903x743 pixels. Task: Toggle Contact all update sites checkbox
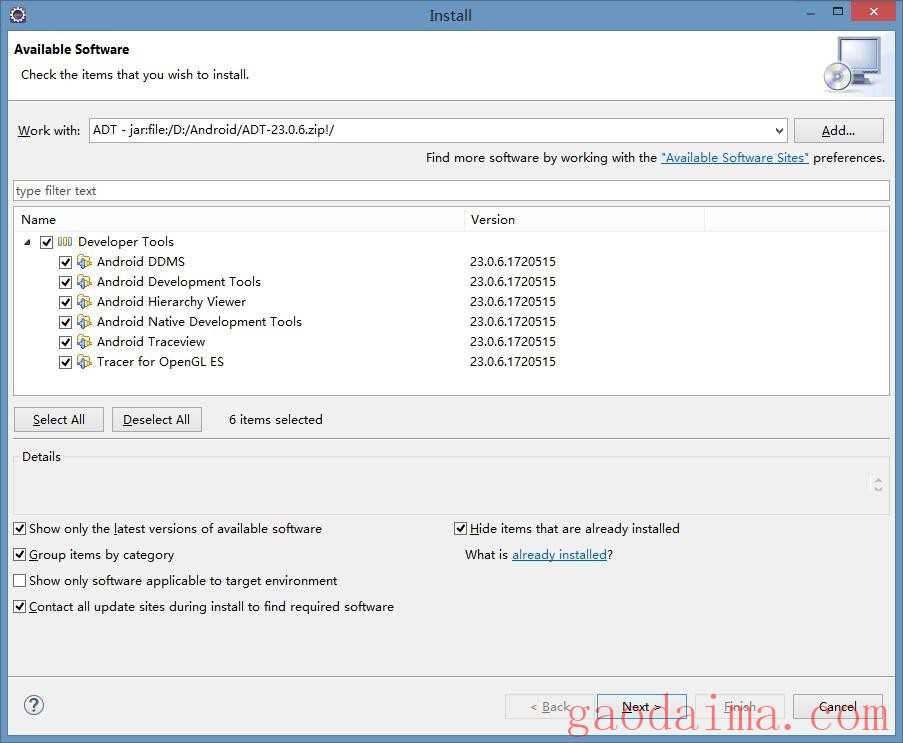pyautogui.click(x=20, y=606)
